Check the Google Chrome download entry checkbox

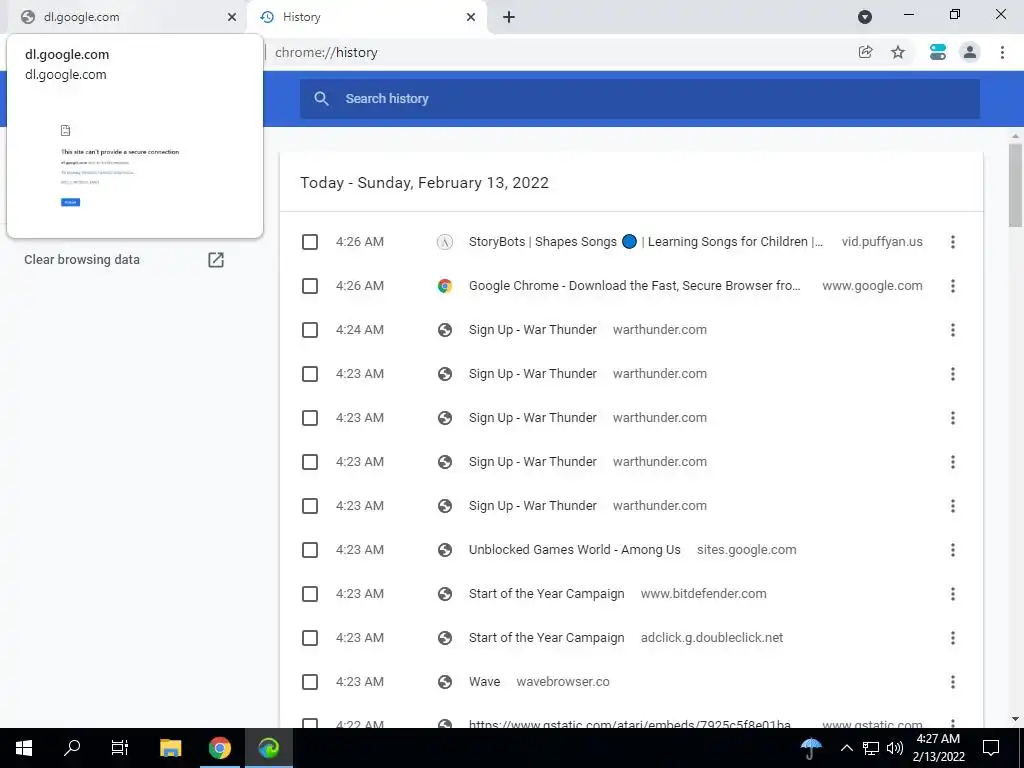310,286
